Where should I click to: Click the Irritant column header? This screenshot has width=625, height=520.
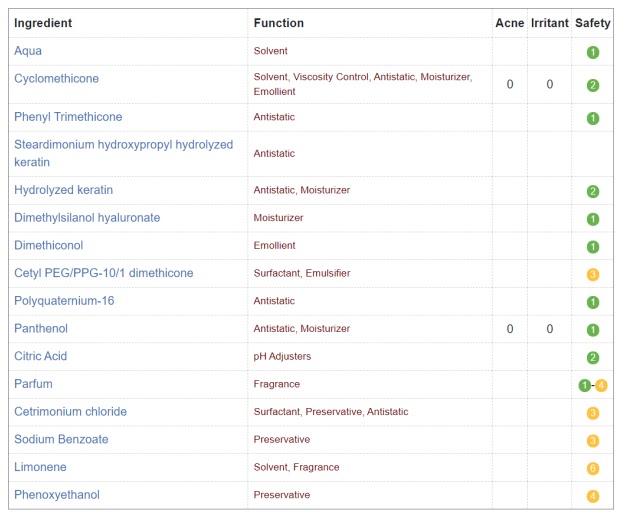tap(550, 23)
